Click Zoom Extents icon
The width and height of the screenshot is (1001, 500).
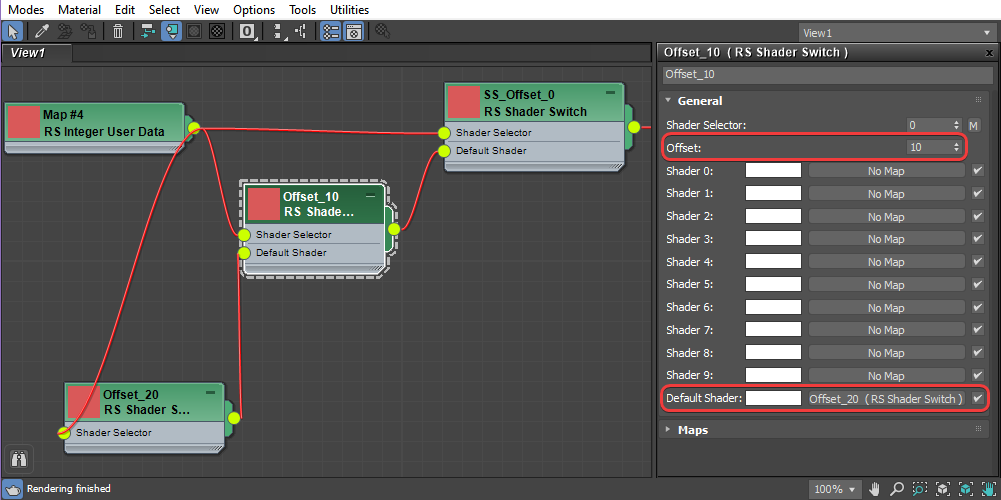943,489
